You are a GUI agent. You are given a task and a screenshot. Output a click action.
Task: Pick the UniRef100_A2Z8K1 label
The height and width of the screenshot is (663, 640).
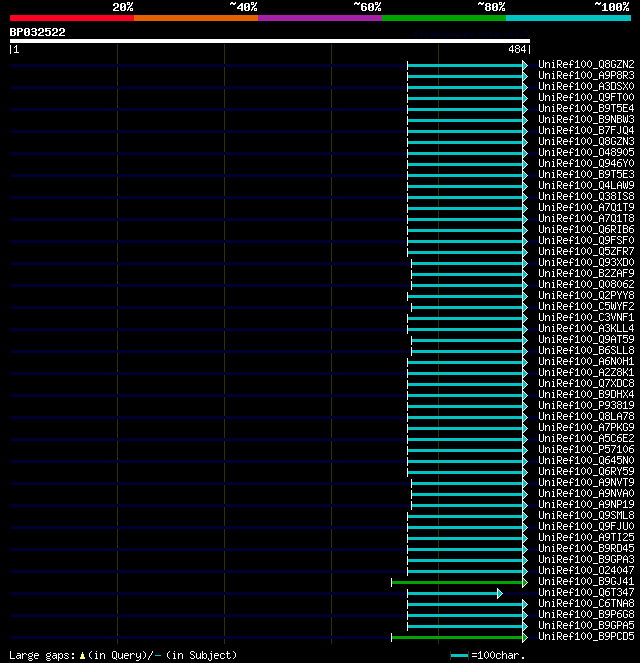coord(586,372)
